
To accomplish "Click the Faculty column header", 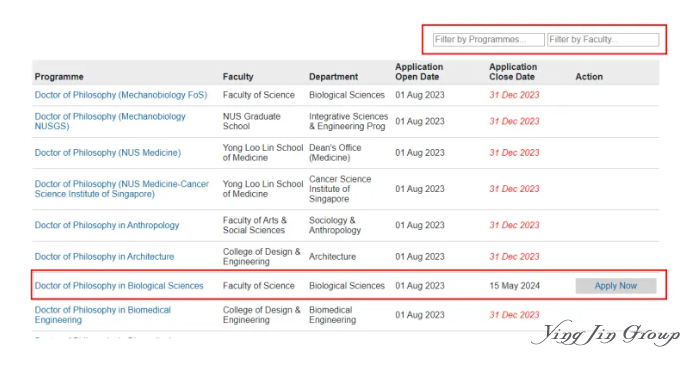I will point(238,77).
